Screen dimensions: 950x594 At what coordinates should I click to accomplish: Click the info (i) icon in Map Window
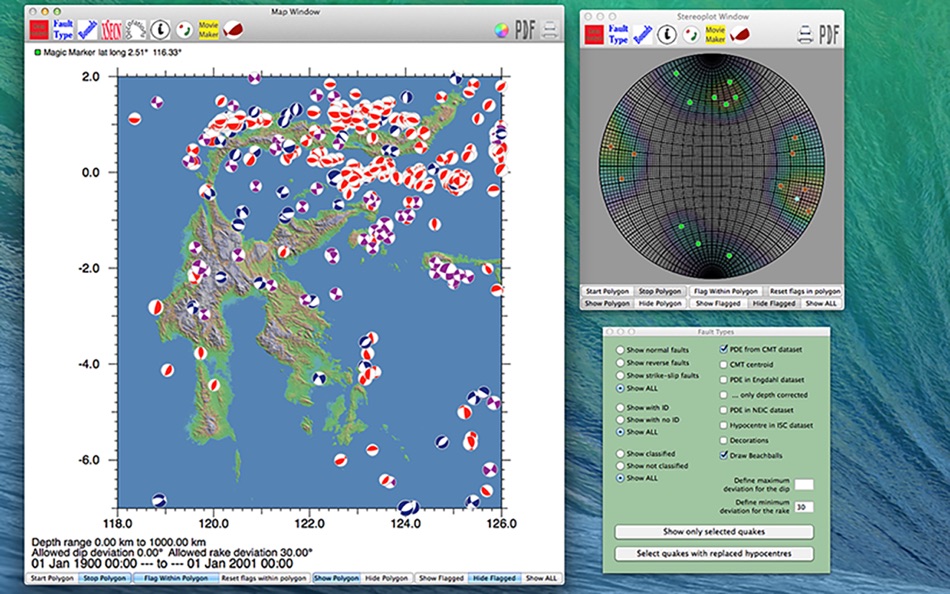158,29
